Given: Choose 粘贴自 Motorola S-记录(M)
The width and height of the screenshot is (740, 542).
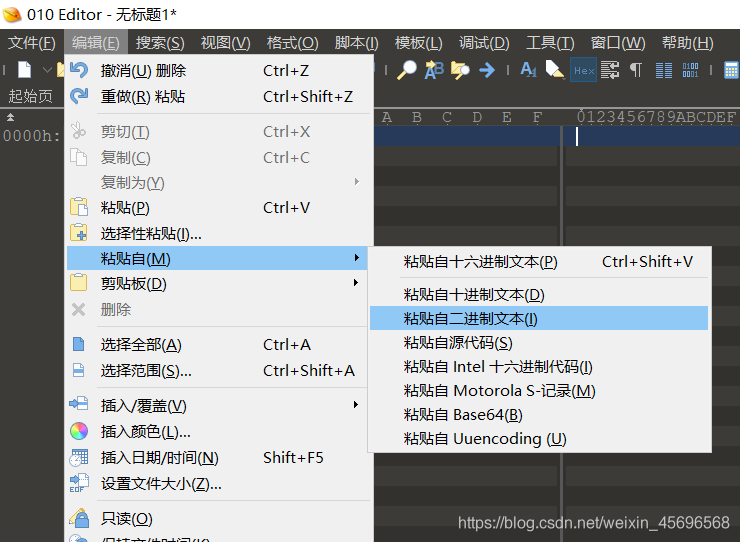Looking at the screenshot, I should pyautogui.click(x=539, y=391).
